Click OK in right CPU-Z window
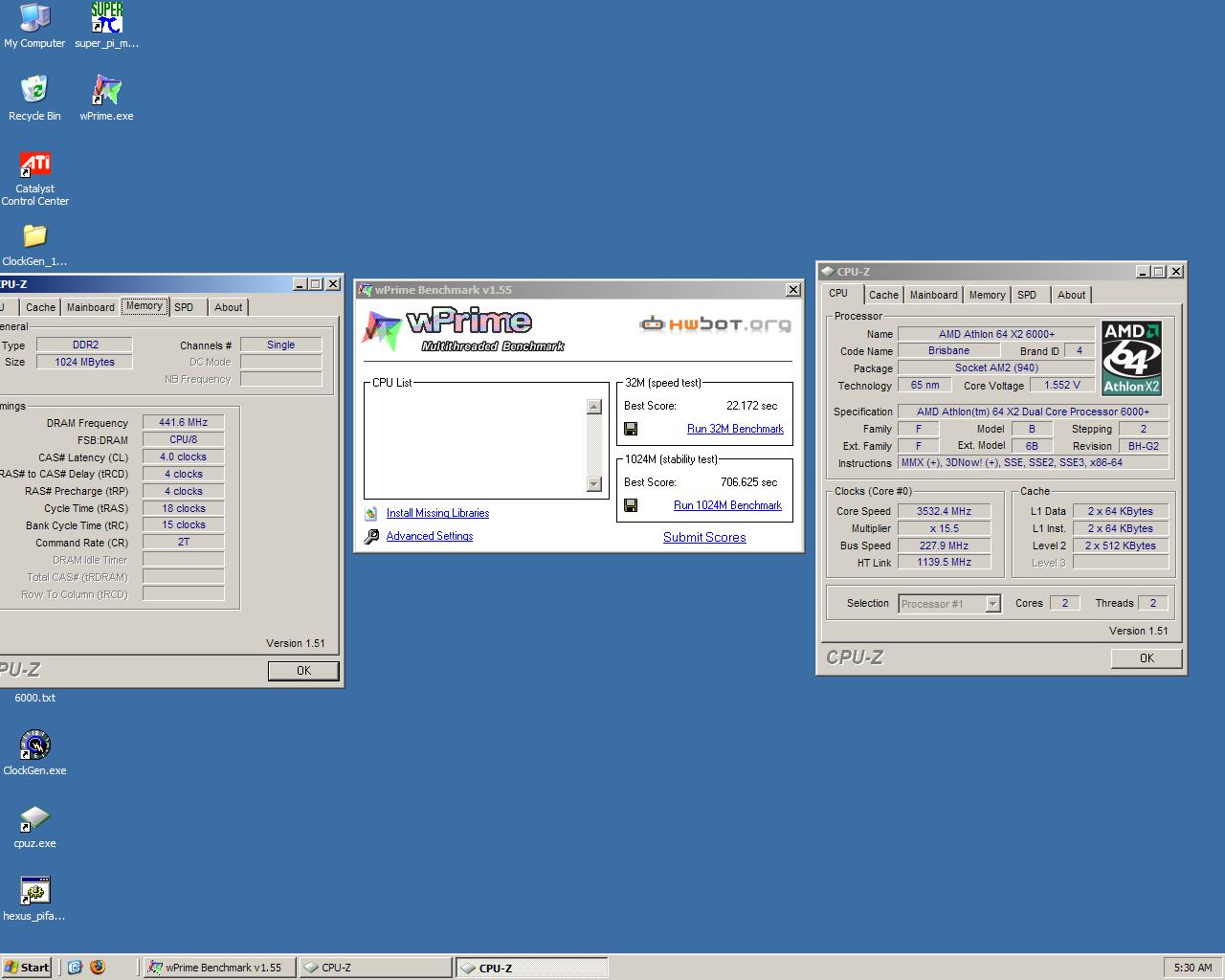This screenshot has height=980, width=1225. pyautogui.click(x=1147, y=658)
